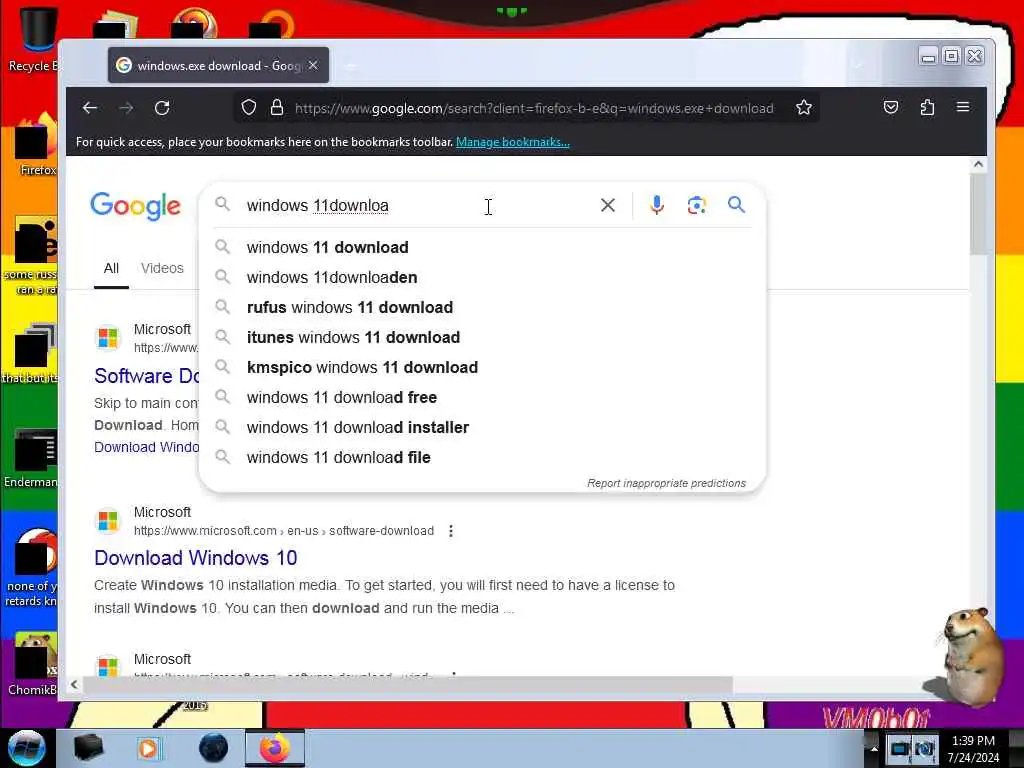Screen dimensions: 1024x768
Task: Open the taskbar clock showing 1:39 PM
Action: pyautogui.click(x=973, y=749)
